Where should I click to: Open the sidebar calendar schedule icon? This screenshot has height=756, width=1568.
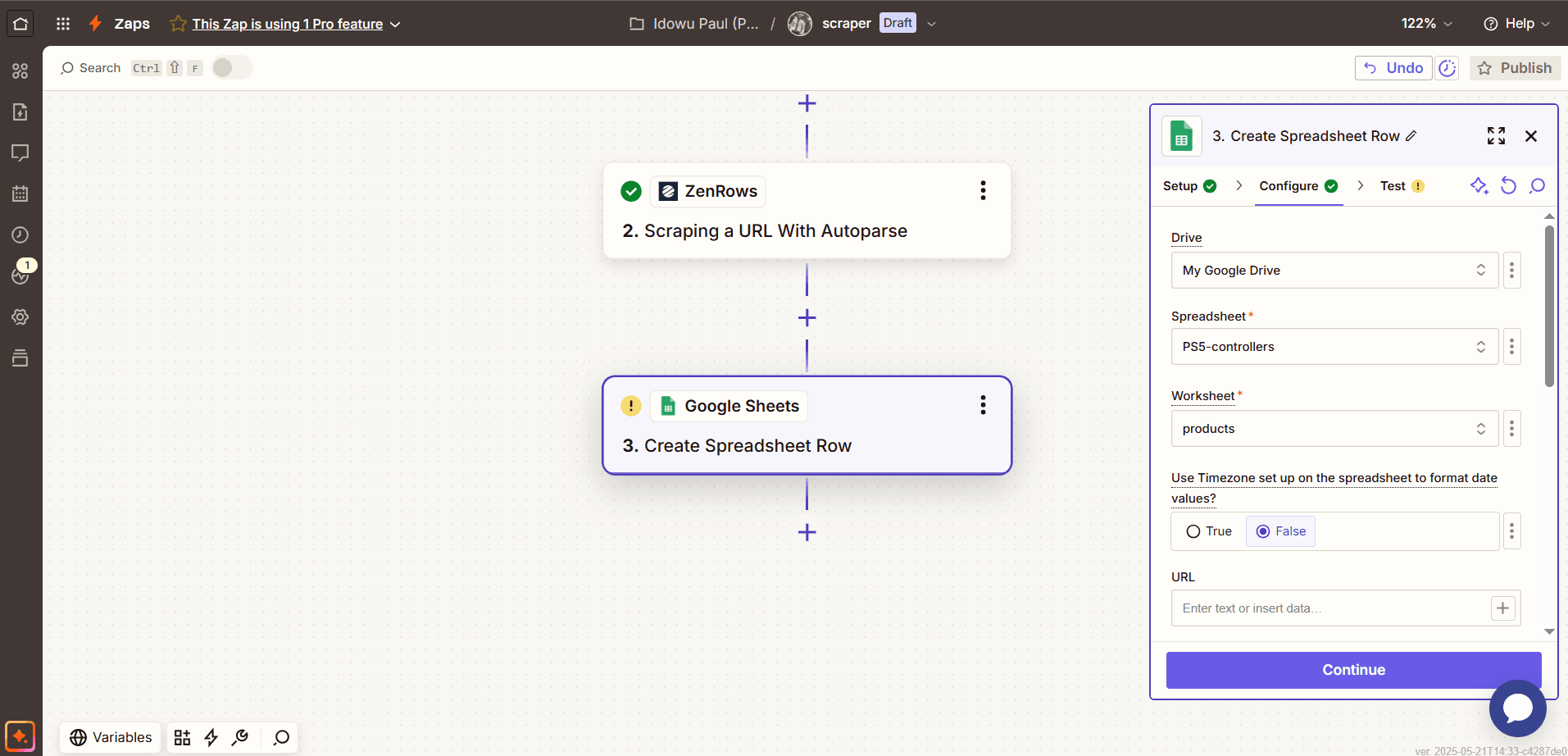tap(20, 194)
